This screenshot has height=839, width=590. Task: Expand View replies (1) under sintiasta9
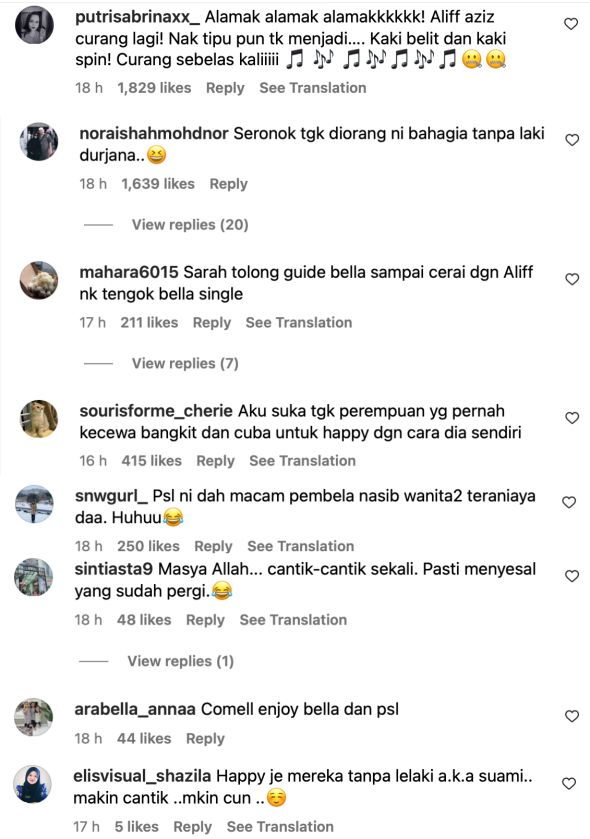pyautogui.click(x=180, y=661)
